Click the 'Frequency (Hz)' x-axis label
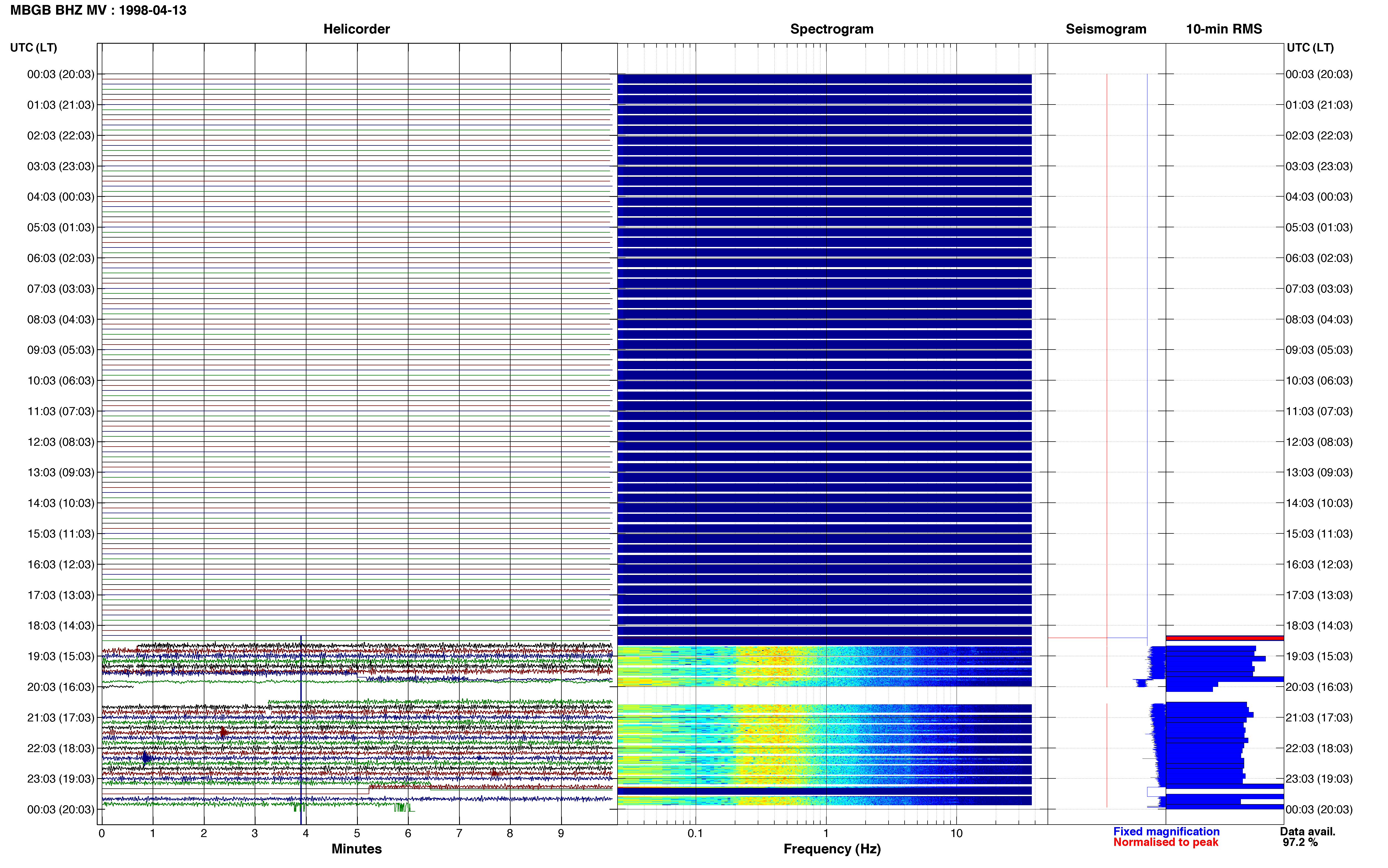The width and height of the screenshot is (1388, 868). coord(832,848)
